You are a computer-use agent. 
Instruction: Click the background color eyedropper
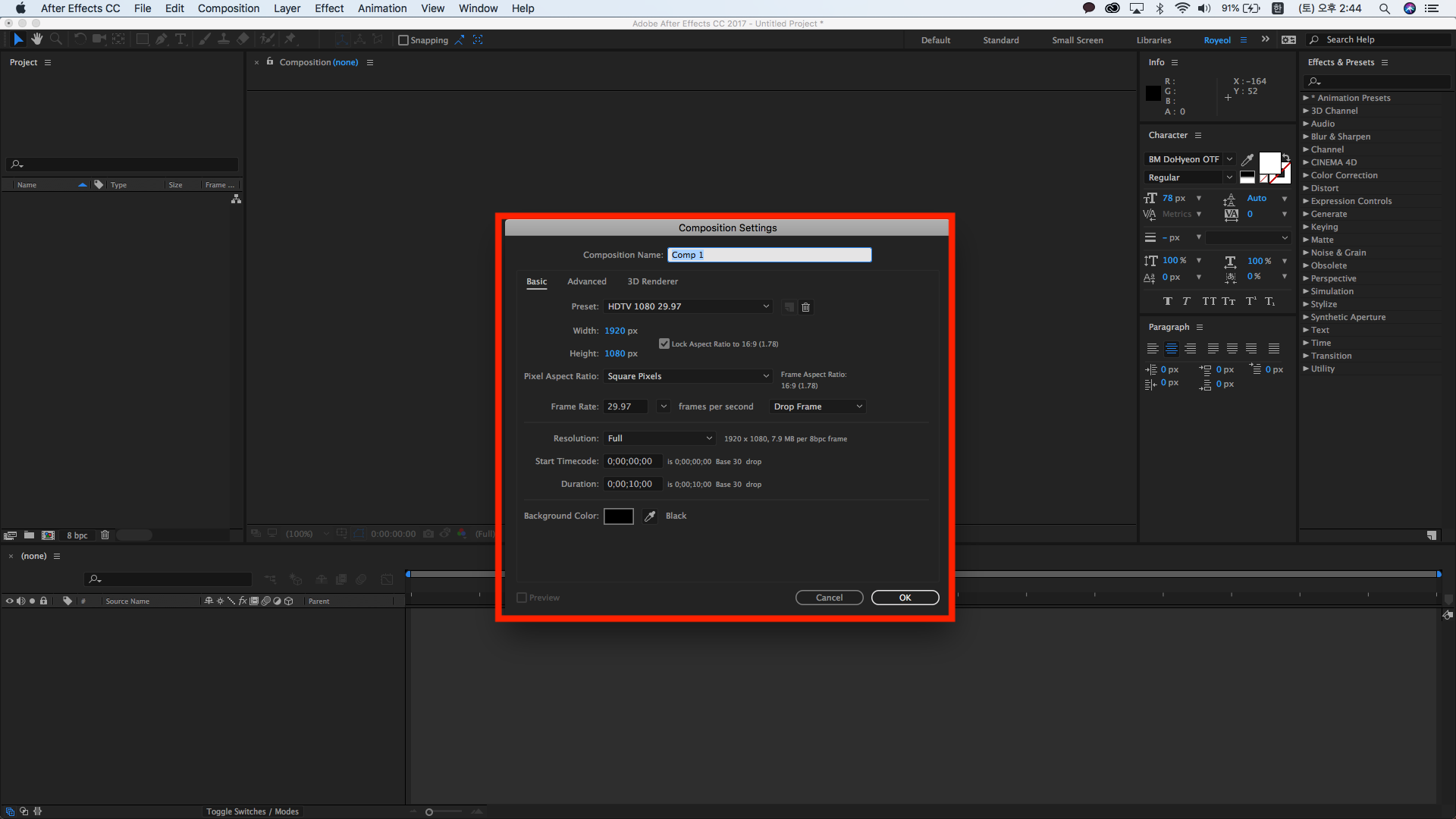pos(650,516)
